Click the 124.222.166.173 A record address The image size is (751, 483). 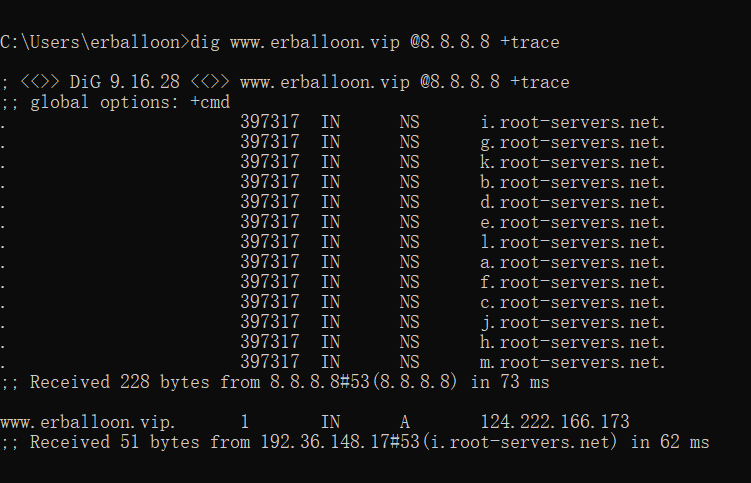click(x=555, y=422)
